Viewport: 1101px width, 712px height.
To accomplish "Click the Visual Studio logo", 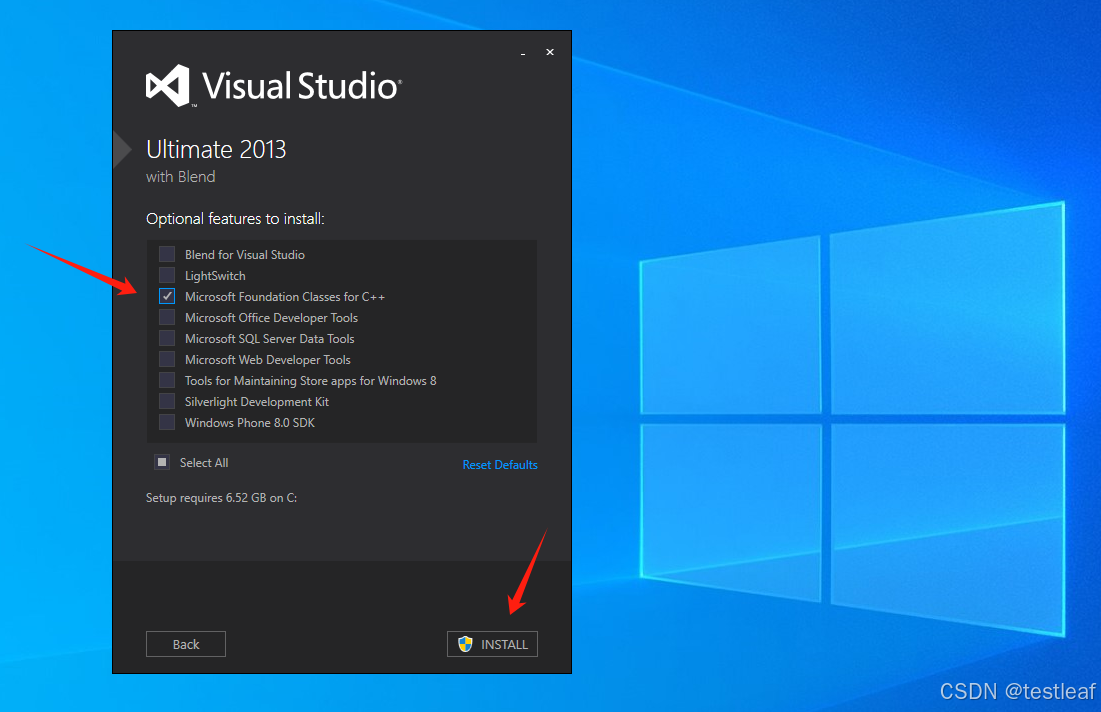I will tap(168, 84).
